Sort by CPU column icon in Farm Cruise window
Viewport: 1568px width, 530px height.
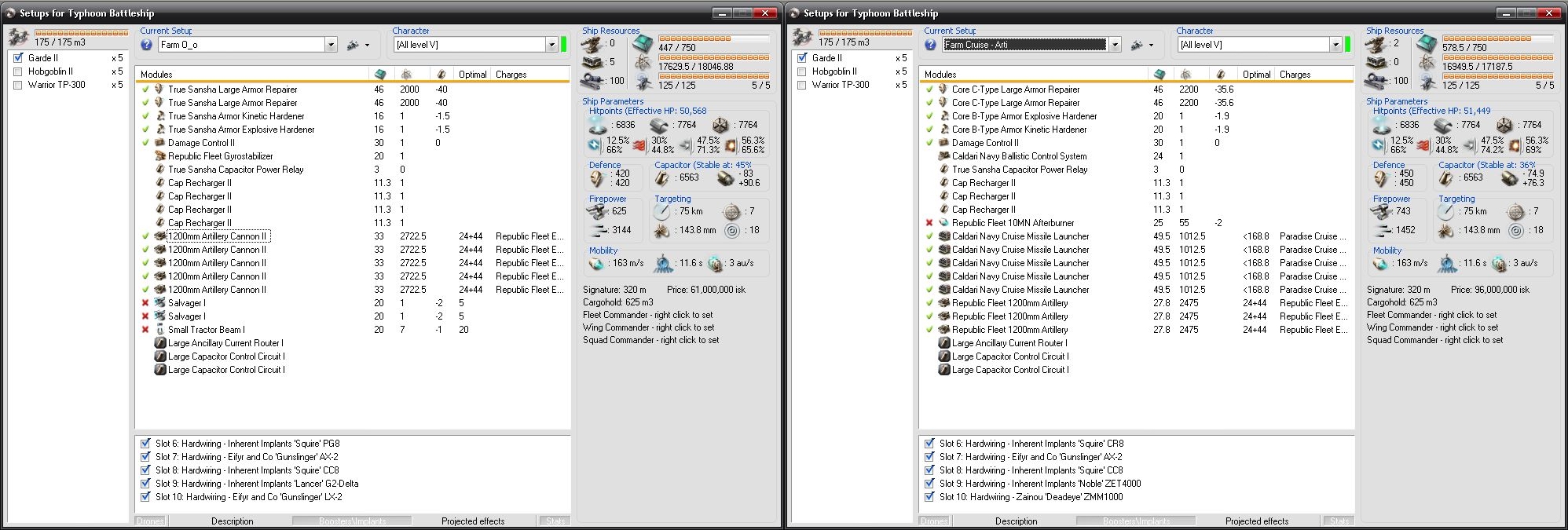[x=1158, y=75]
